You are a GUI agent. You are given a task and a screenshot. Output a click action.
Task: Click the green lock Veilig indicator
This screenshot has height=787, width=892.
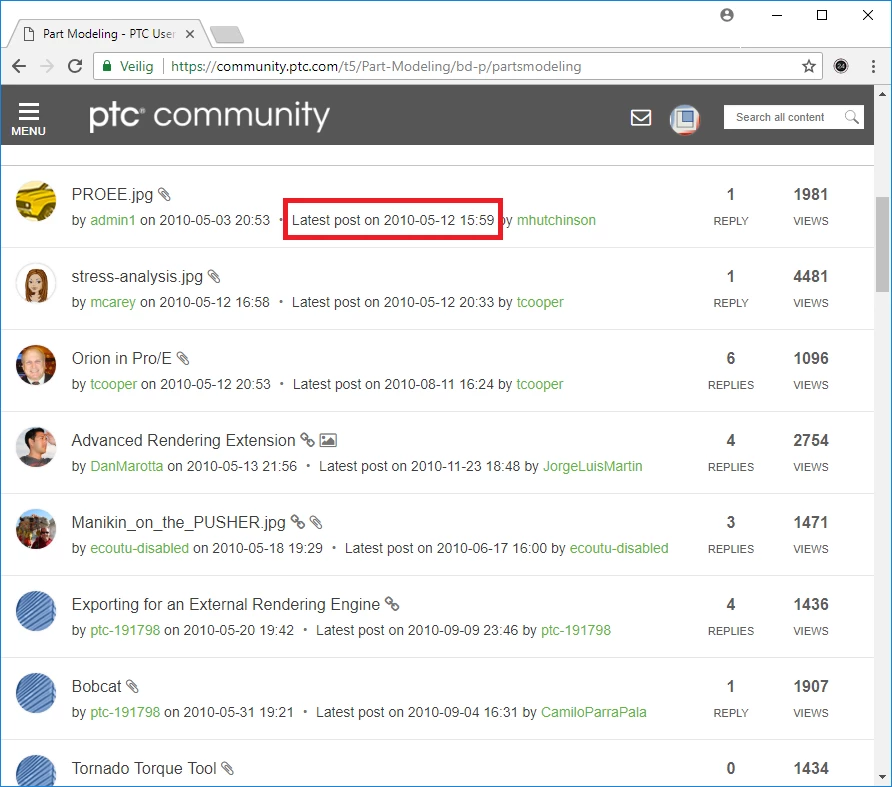pyautogui.click(x=128, y=66)
